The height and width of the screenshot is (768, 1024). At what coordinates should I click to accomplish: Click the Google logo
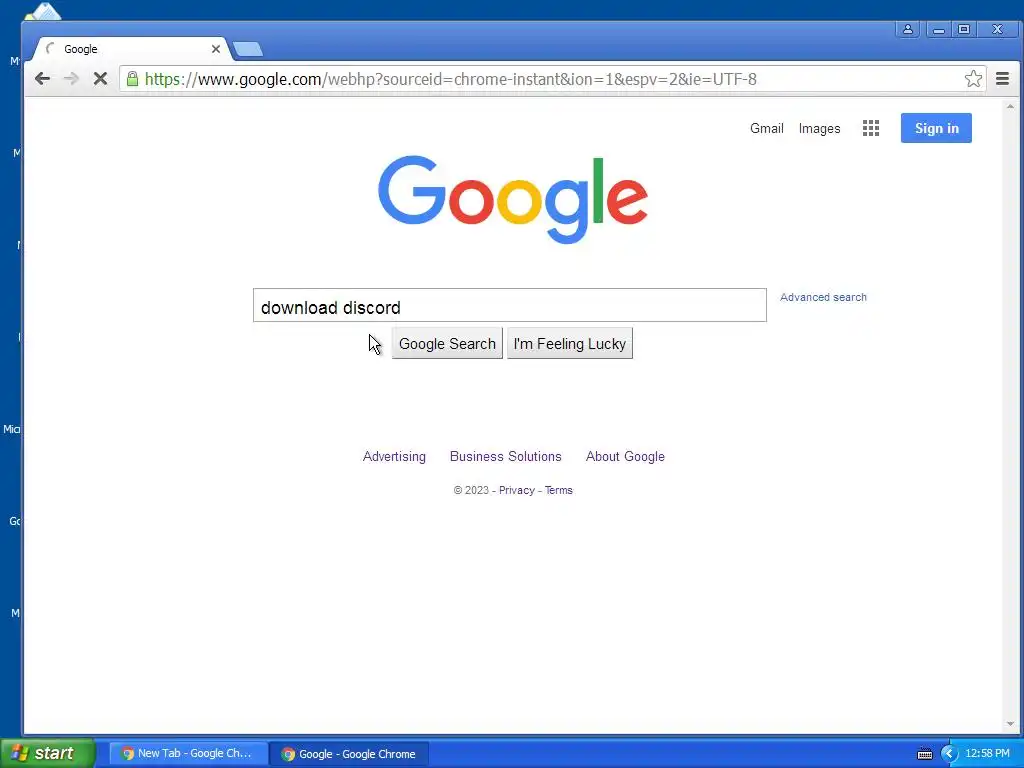tap(513, 199)
